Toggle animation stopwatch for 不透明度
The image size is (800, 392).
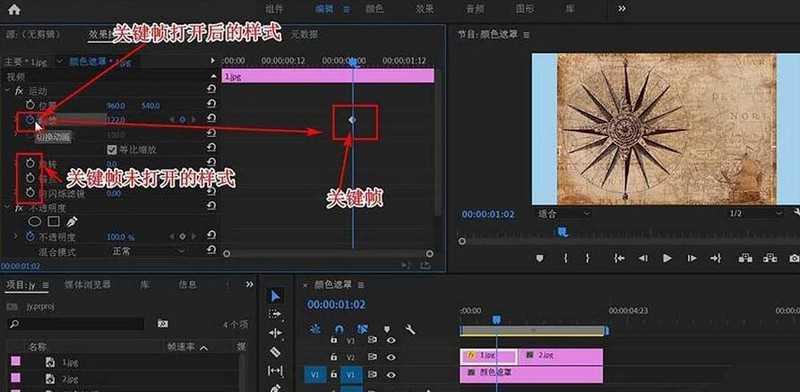click(x=30, y=236)
